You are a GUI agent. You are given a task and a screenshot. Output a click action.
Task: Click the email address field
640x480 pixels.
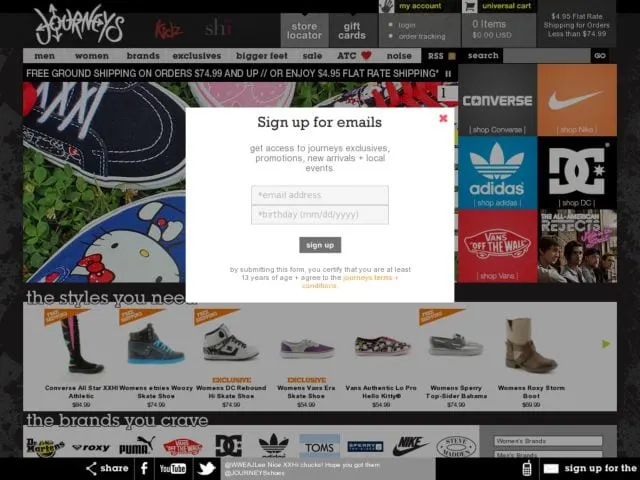[320, 195]
